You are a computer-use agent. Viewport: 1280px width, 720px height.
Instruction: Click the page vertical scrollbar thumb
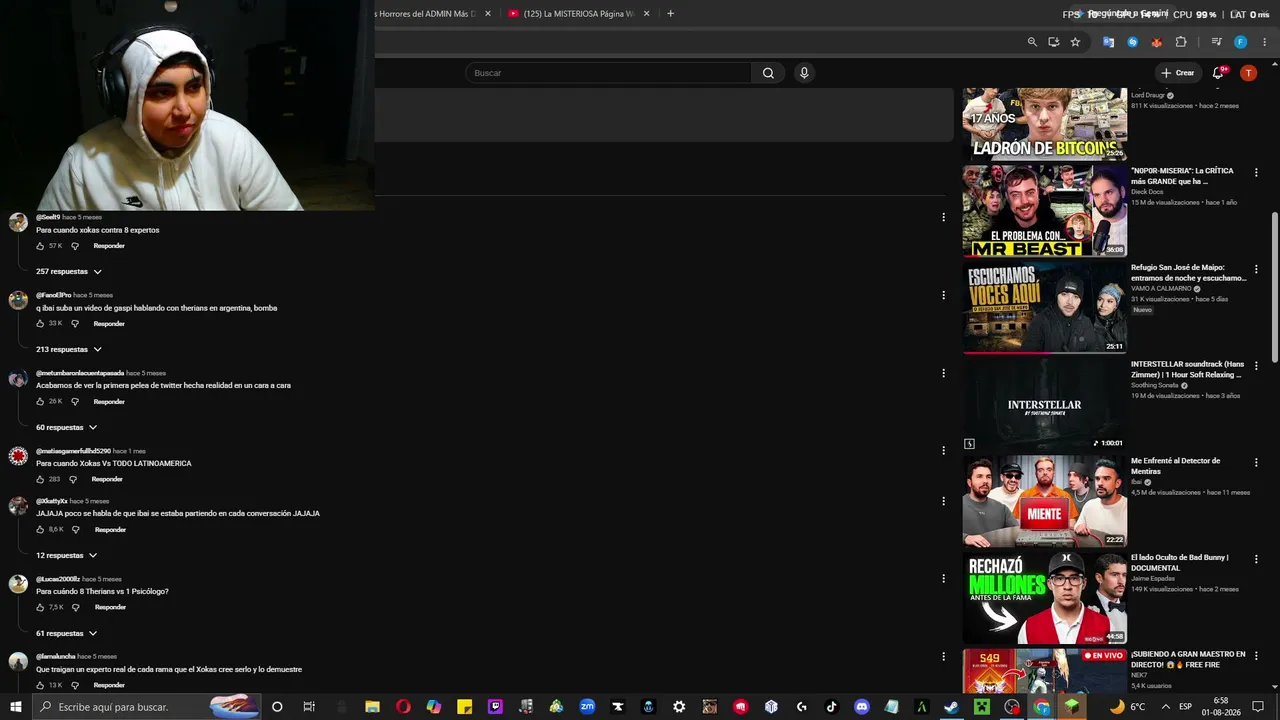click(x=1274, y=288)
